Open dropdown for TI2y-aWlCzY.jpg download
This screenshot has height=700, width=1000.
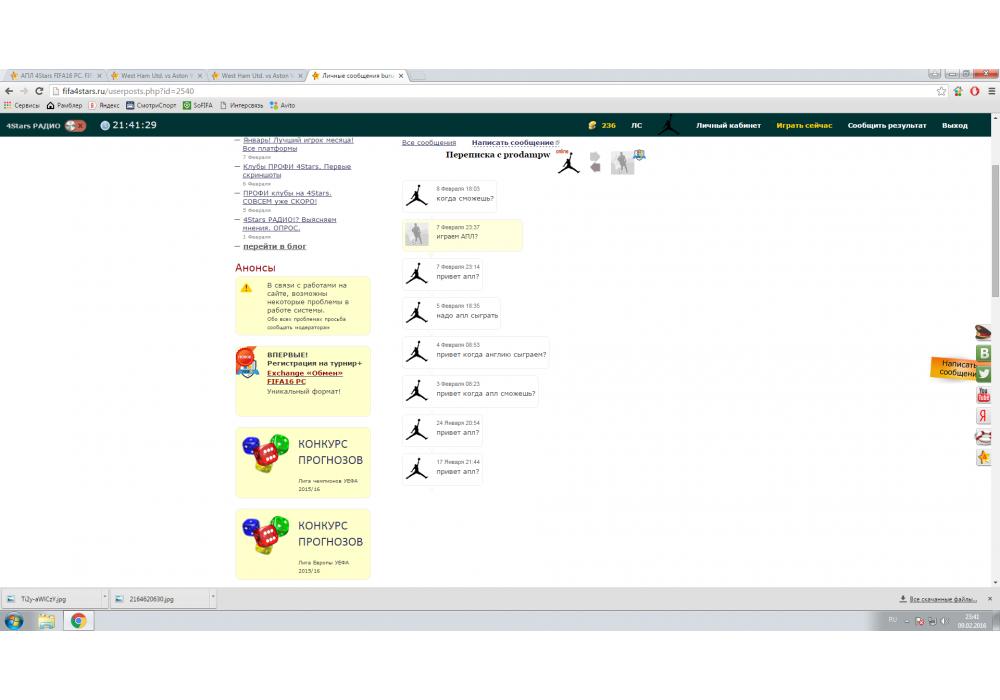(102, 598)
